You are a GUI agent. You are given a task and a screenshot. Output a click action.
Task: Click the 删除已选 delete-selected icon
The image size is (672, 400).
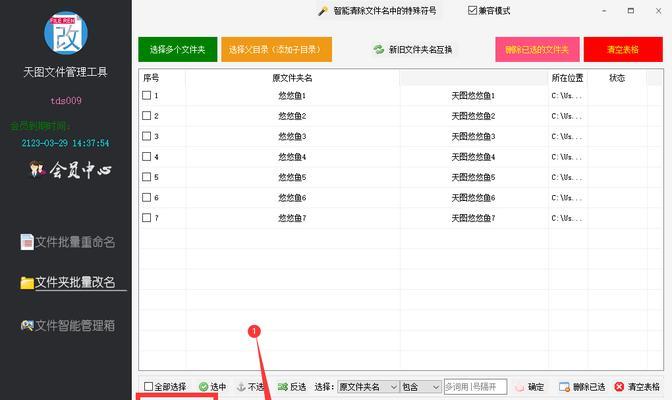[x=564, y=387]
